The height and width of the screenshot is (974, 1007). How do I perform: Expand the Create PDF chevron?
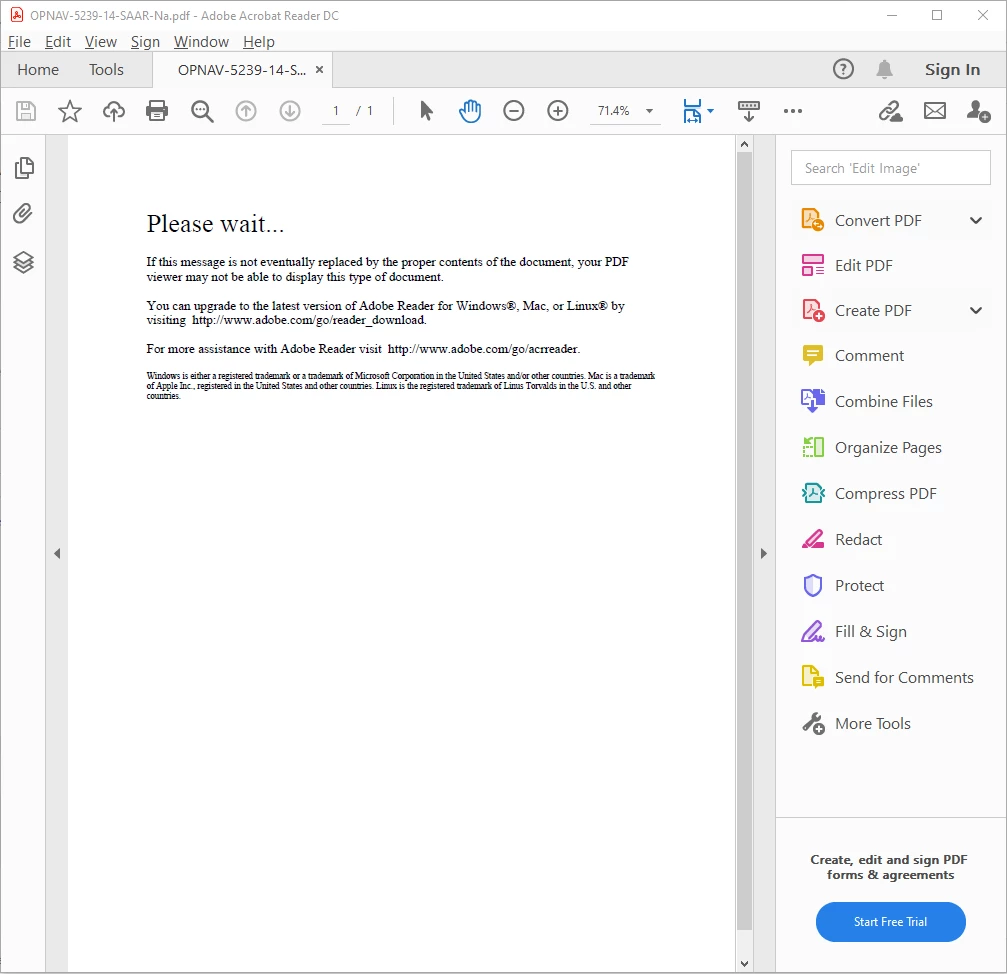point(976,310)
